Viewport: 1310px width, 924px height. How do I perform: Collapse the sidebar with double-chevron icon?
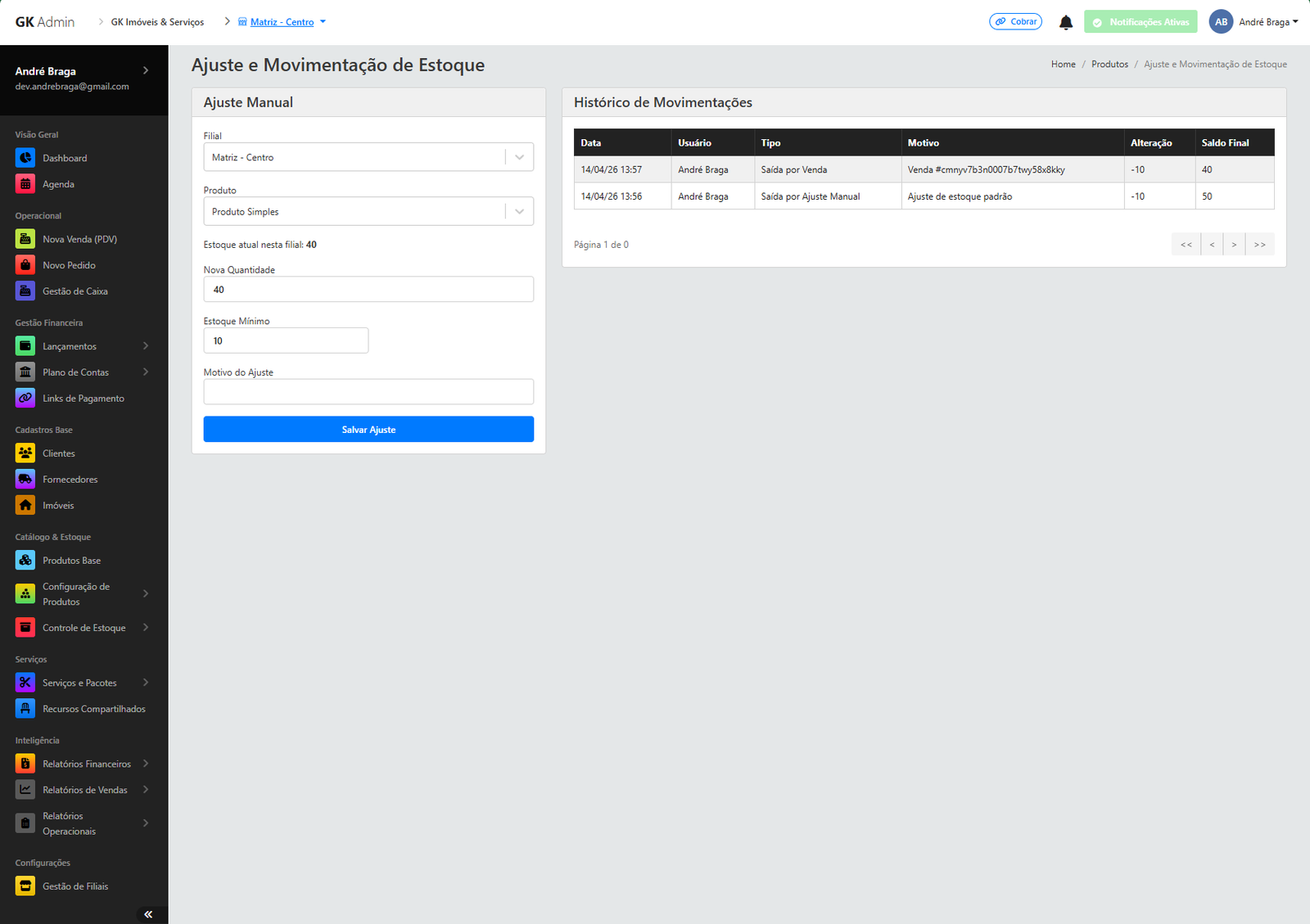[148, 914]
